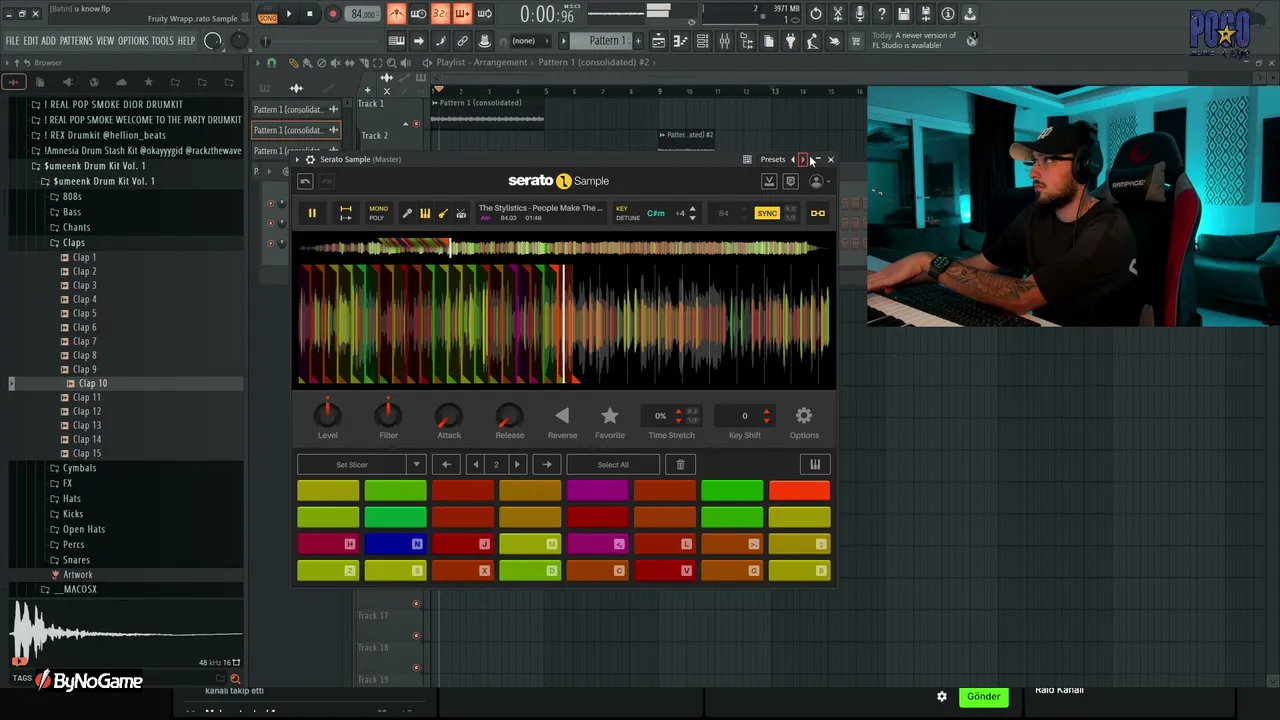Click the Serato download tray icon
The image size is (1280, 720).
click(x=769, y=181)
